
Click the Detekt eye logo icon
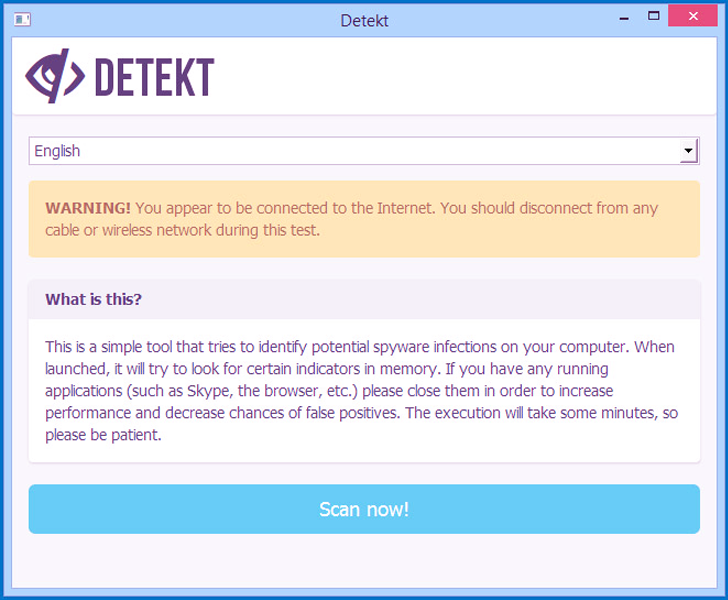[55, 76]
